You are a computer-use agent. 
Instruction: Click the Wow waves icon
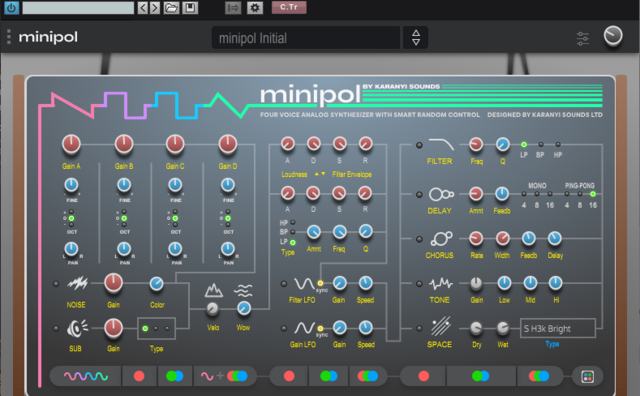(x=243, y=290)
